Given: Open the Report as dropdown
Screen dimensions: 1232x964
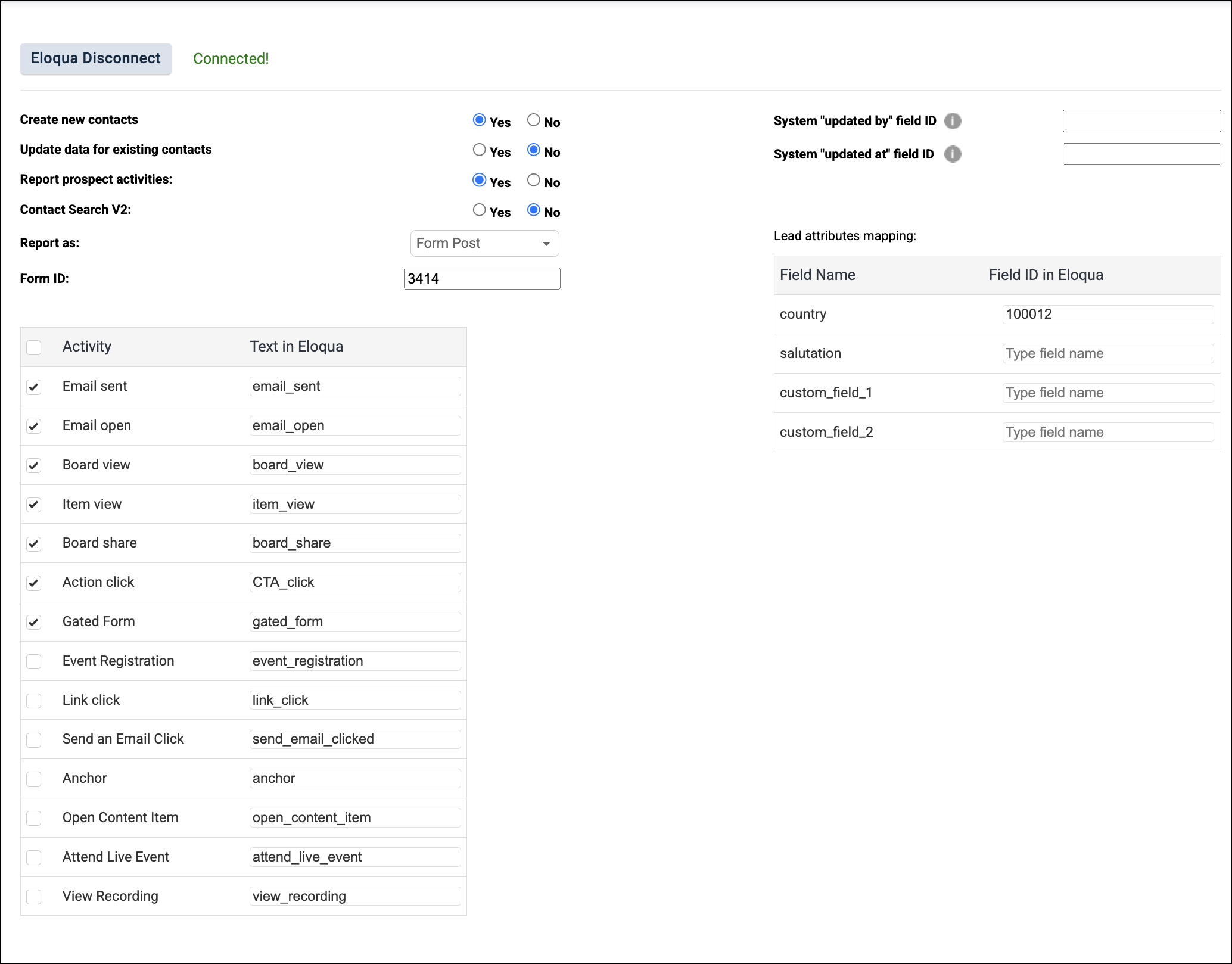Looking at the screenshot, I should click(x=484, y=243).
